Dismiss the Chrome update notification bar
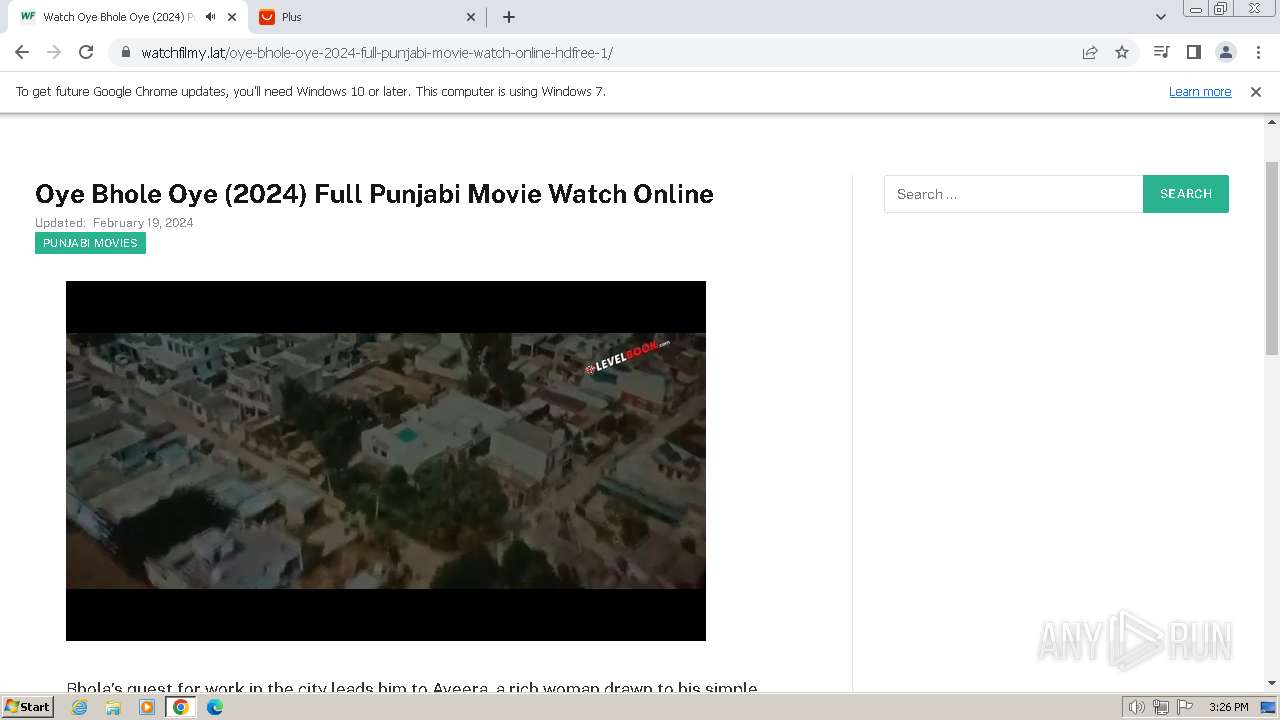The height and width of the screenshot is (720, 1280). [1256, 91]
